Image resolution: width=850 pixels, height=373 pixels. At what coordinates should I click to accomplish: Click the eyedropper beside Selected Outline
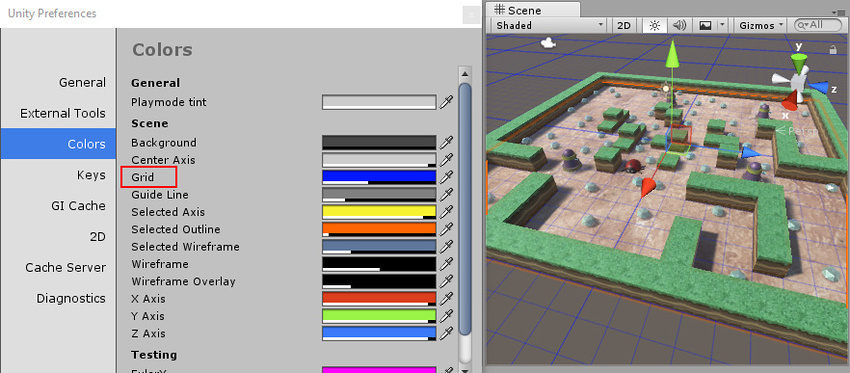pos(446,229)
